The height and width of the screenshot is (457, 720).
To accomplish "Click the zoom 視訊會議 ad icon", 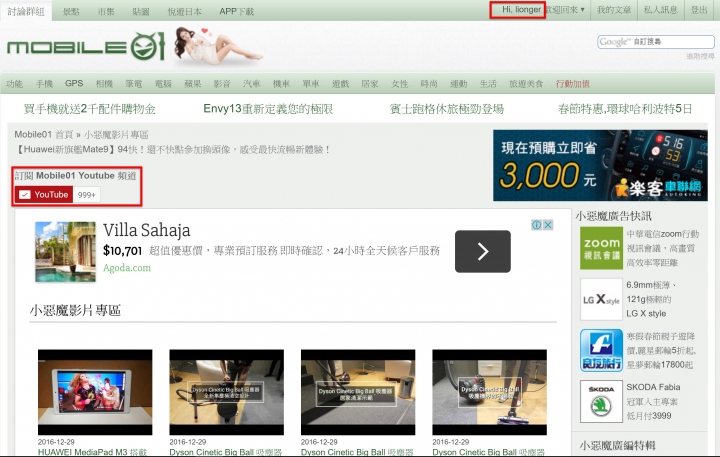I will (x=601, y=248).
